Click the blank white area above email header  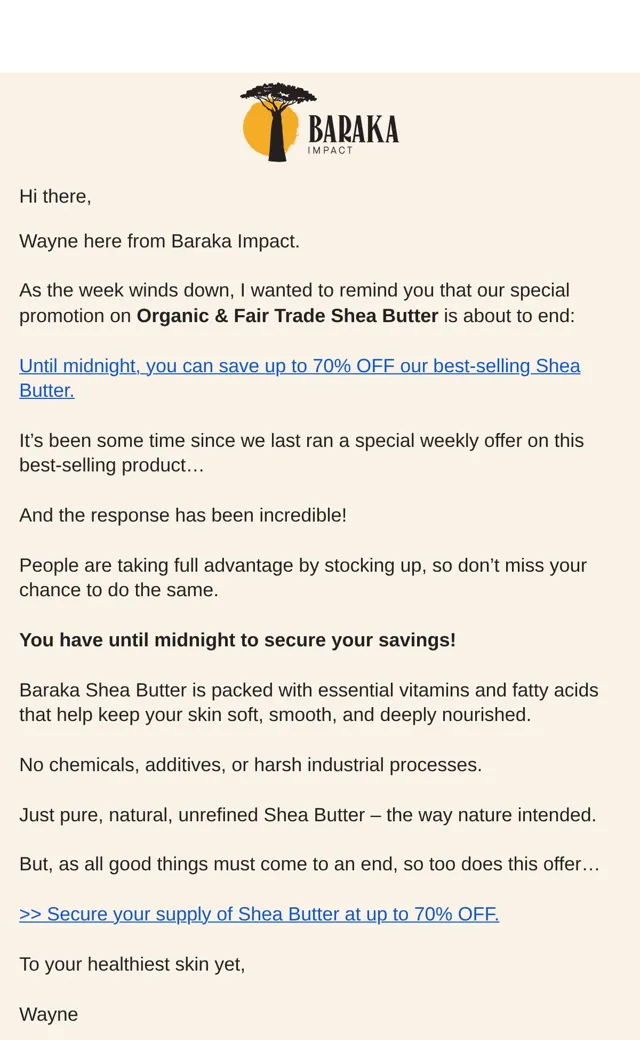[320, 36]
